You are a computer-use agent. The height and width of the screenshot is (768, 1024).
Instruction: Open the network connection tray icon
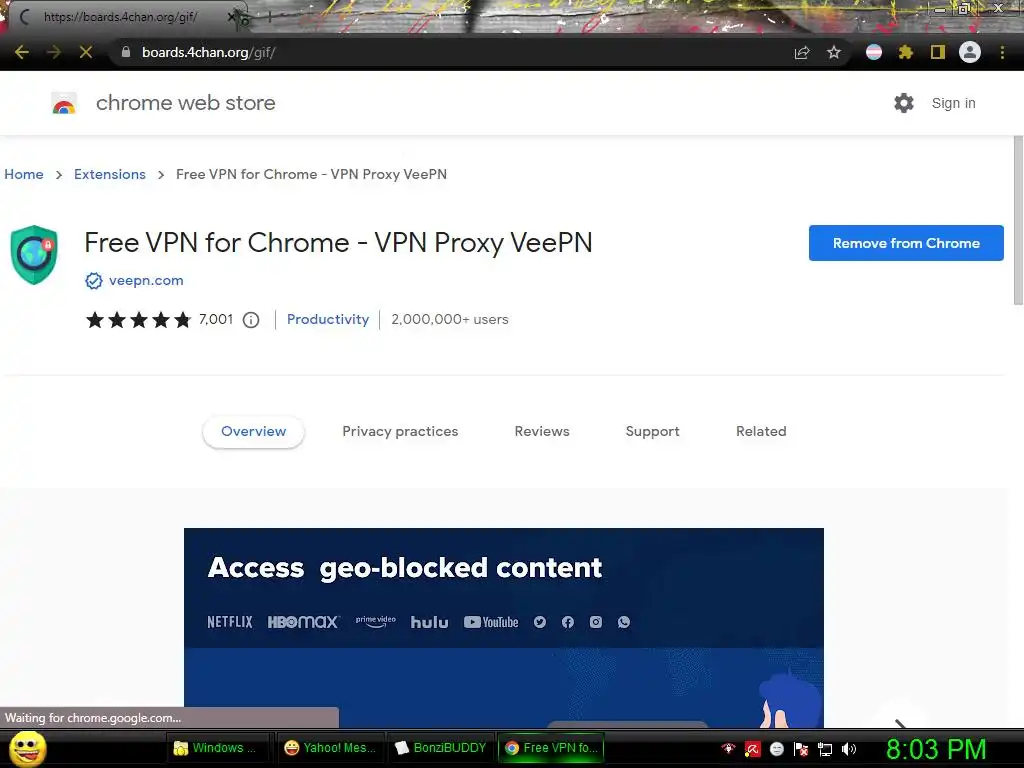click(x=825, y=749)
